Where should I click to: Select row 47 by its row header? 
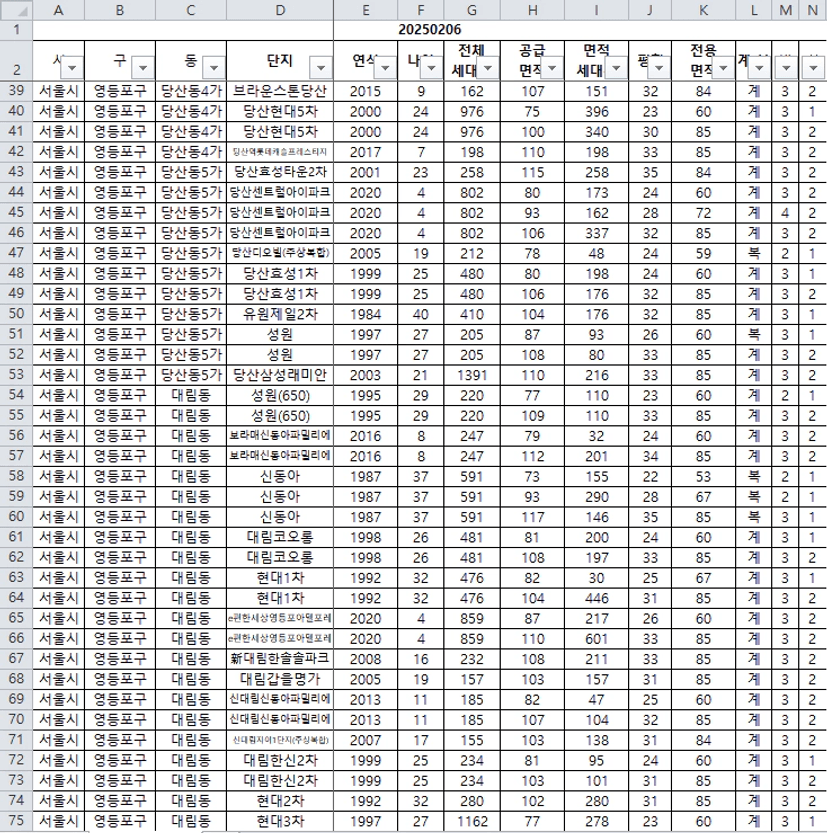pos(16,253)
